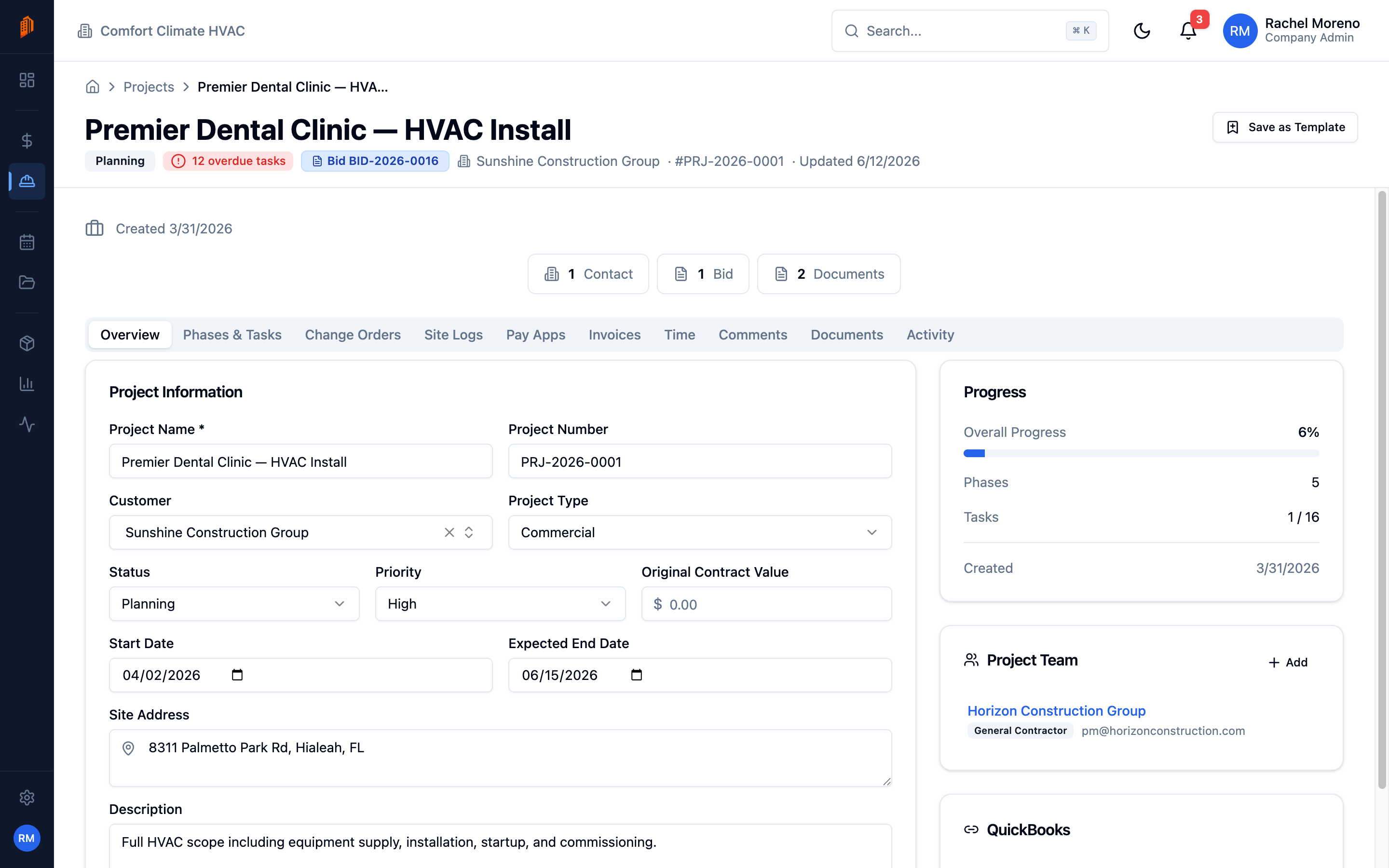This screenshot has width=1389, height=868.
Task: Open the Status Planning dropdown
Action: pyautogui.click(x=234, y=604)
